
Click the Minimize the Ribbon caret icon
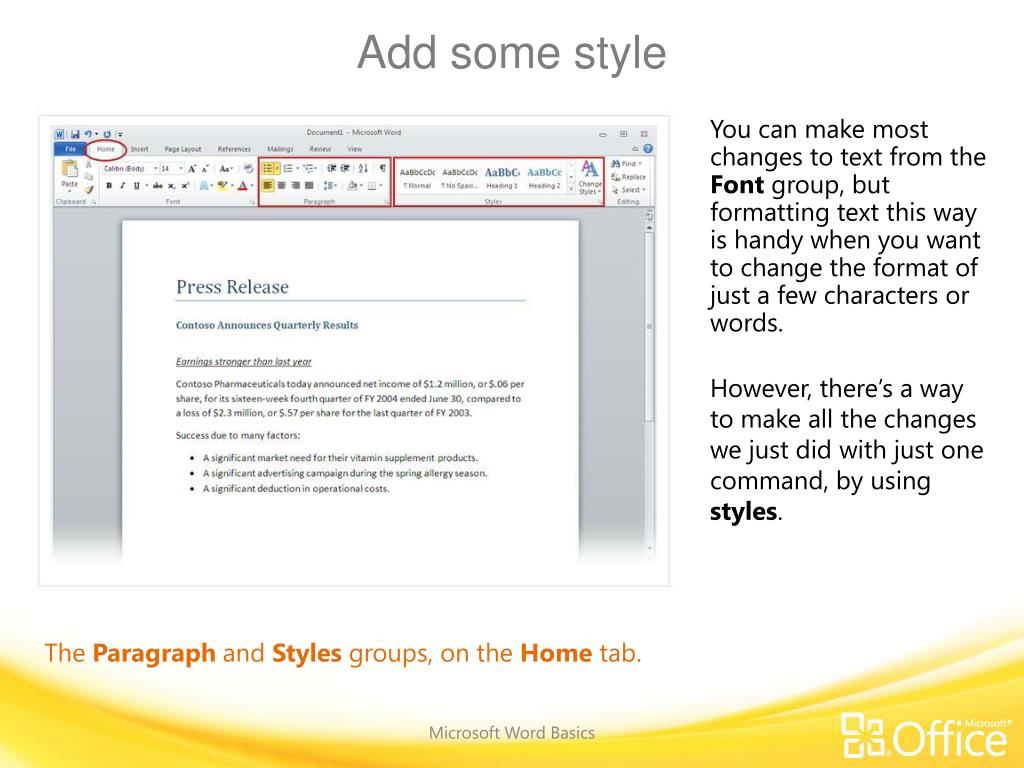(635, 149)
